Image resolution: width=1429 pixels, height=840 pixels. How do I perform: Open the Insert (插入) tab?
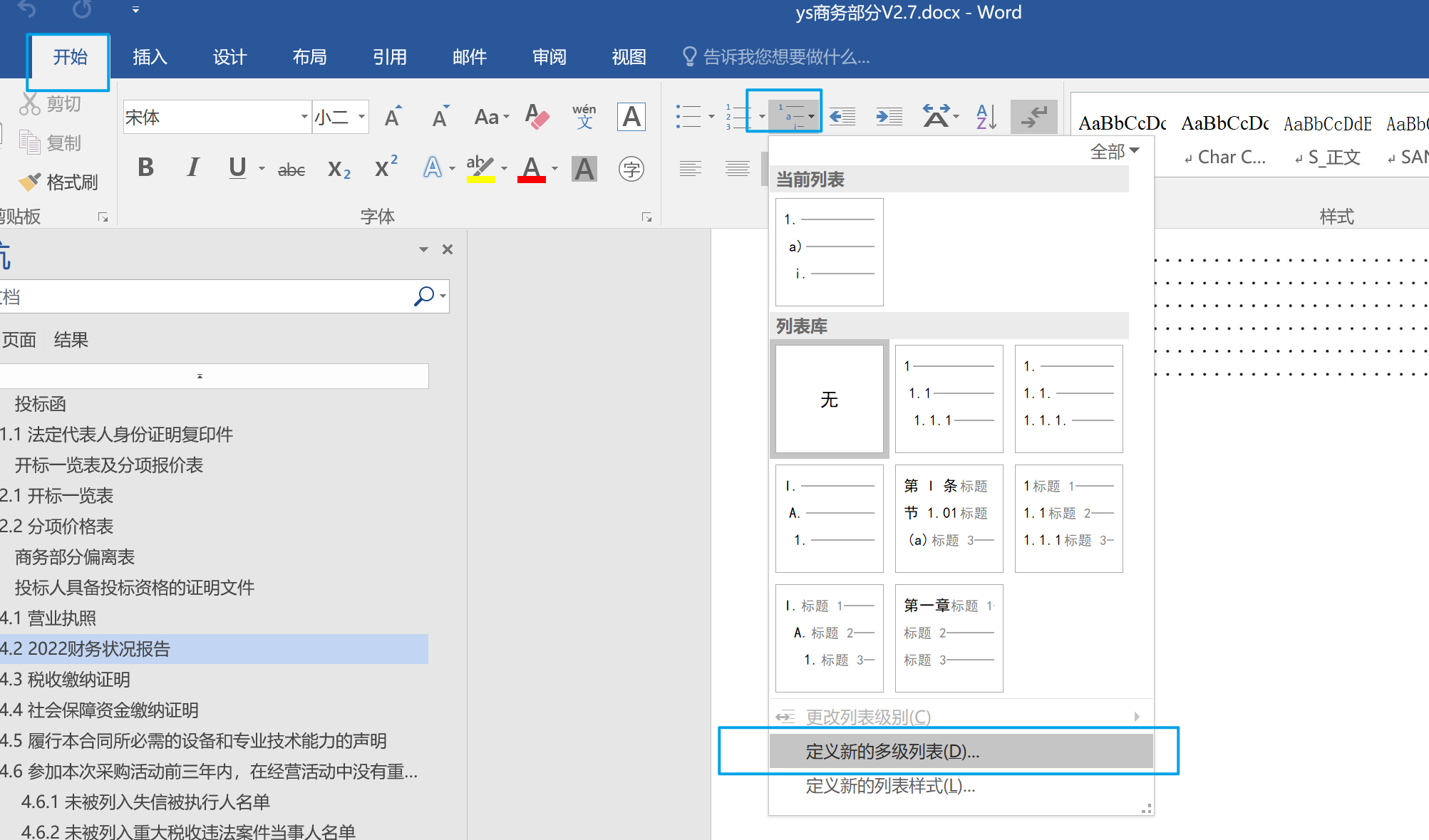150,57
